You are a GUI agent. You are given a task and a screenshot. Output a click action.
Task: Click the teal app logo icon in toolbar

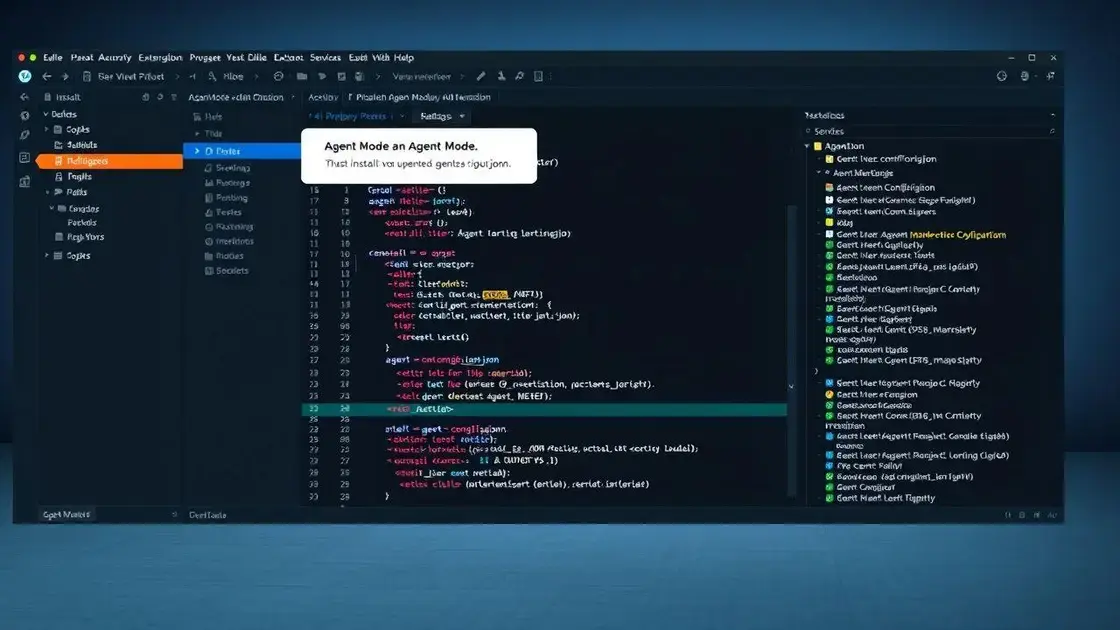point(25,76)
